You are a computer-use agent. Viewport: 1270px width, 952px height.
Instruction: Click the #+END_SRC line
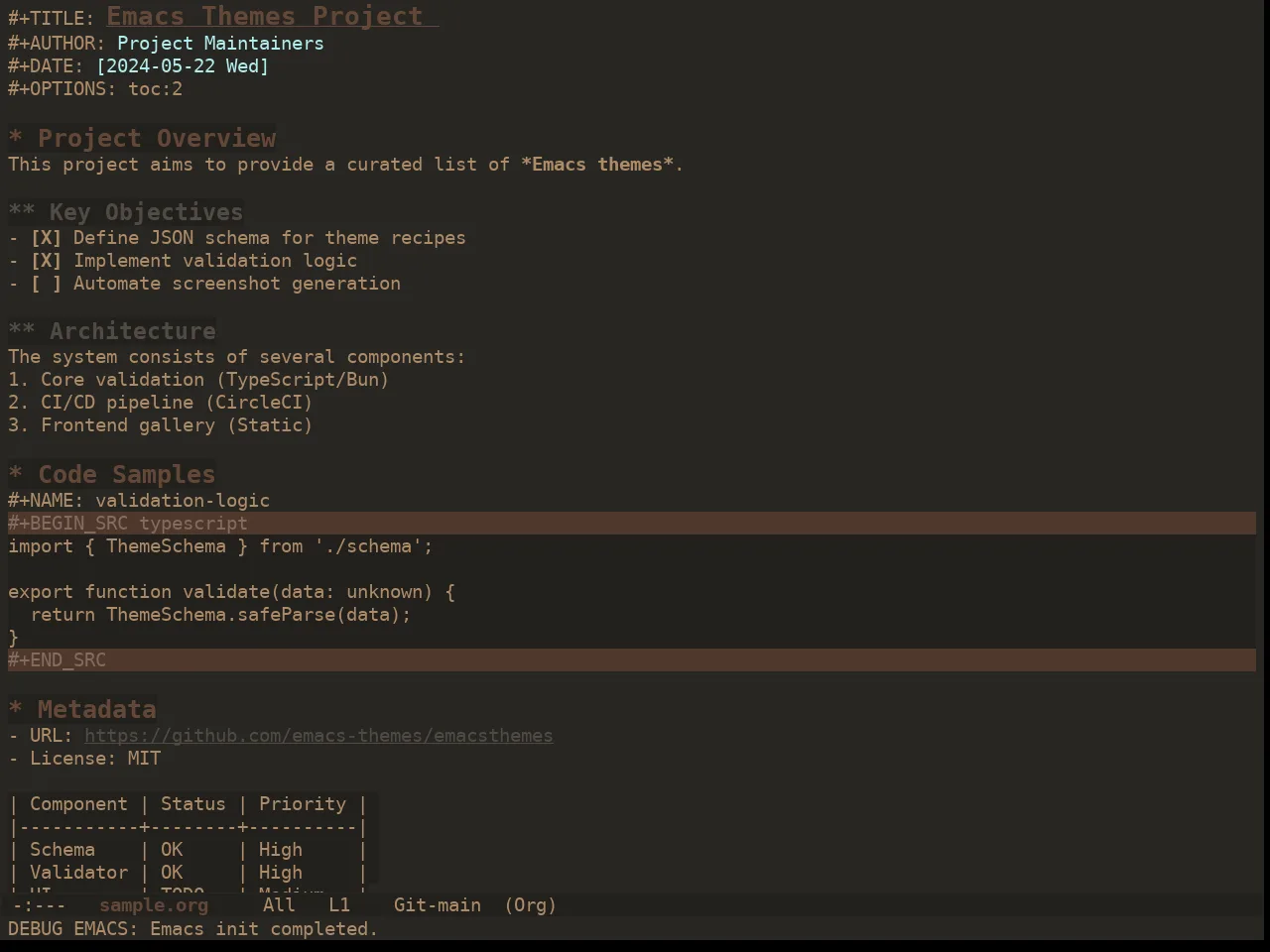coord(632,660)
